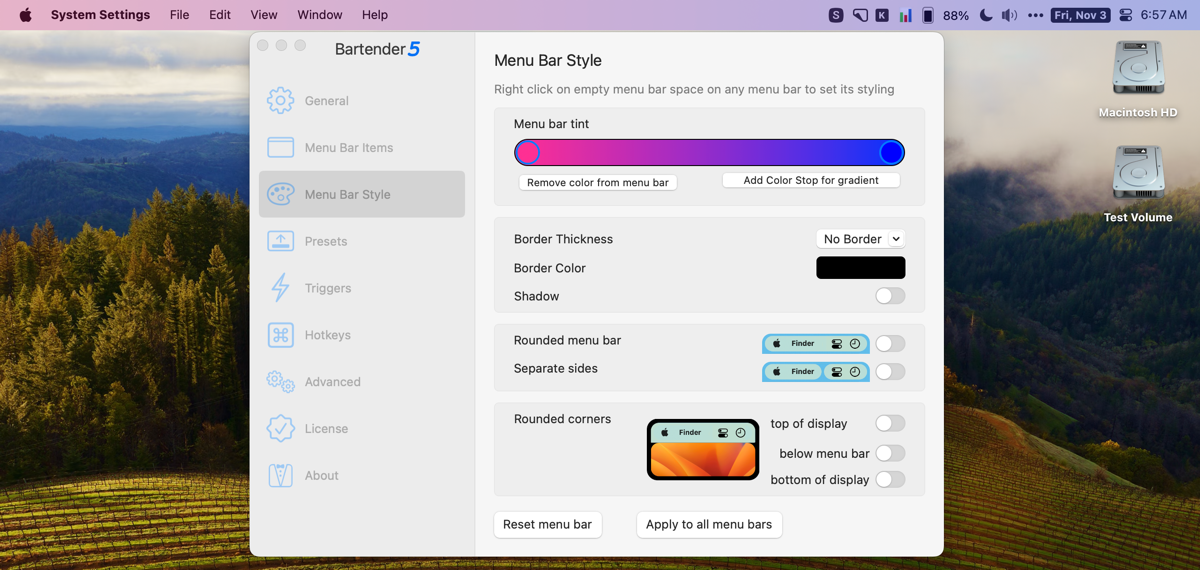Select the Hotkeys command-key icon

pos(280,335)
